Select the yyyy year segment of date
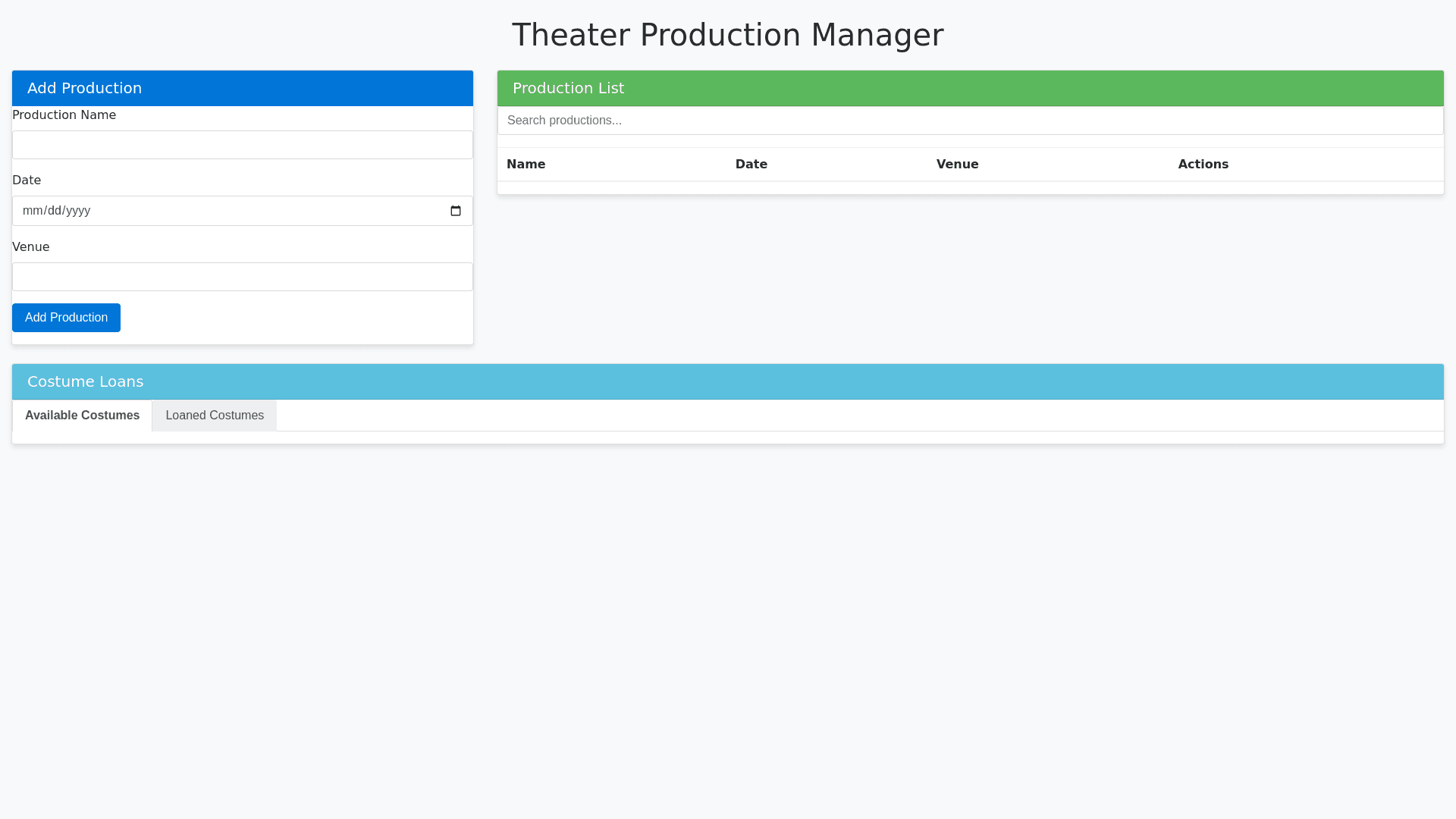The height and width of the screenshot is (819, 1456). pyautogui.click(x=78, y=211)
